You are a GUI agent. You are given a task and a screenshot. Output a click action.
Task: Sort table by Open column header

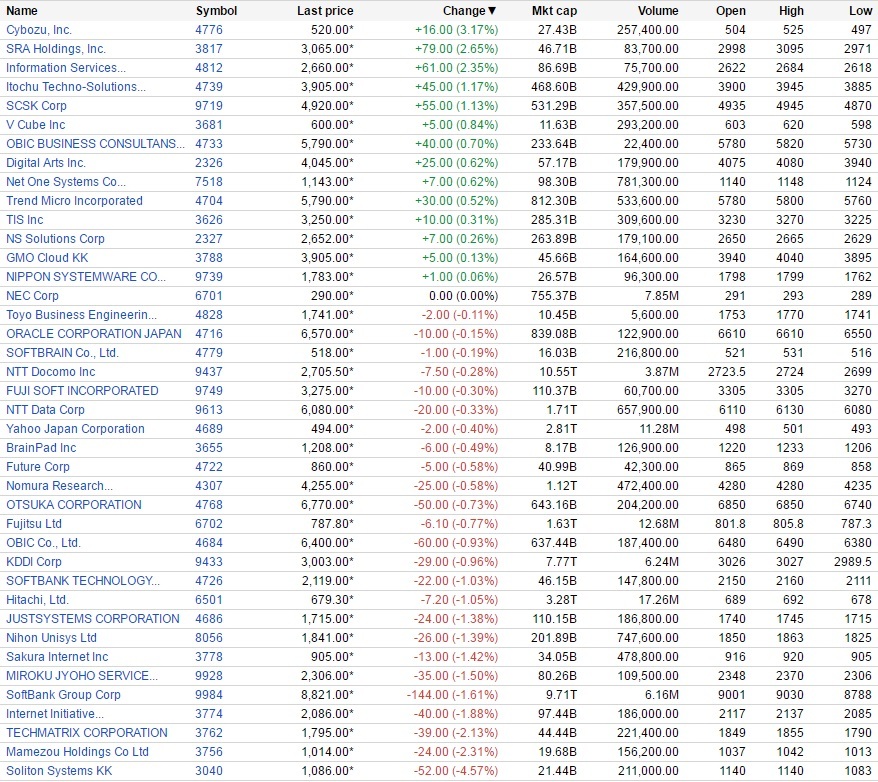(731, 11)
